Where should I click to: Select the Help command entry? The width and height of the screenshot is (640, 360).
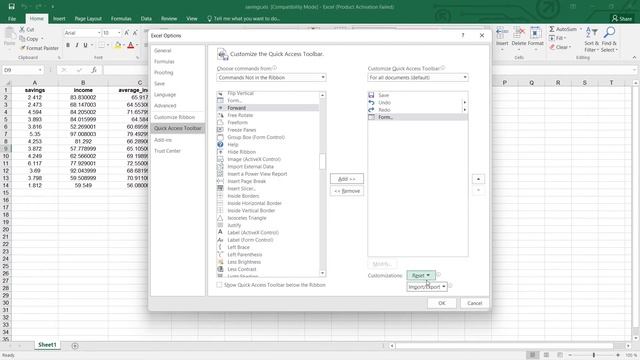pos(268,144)
